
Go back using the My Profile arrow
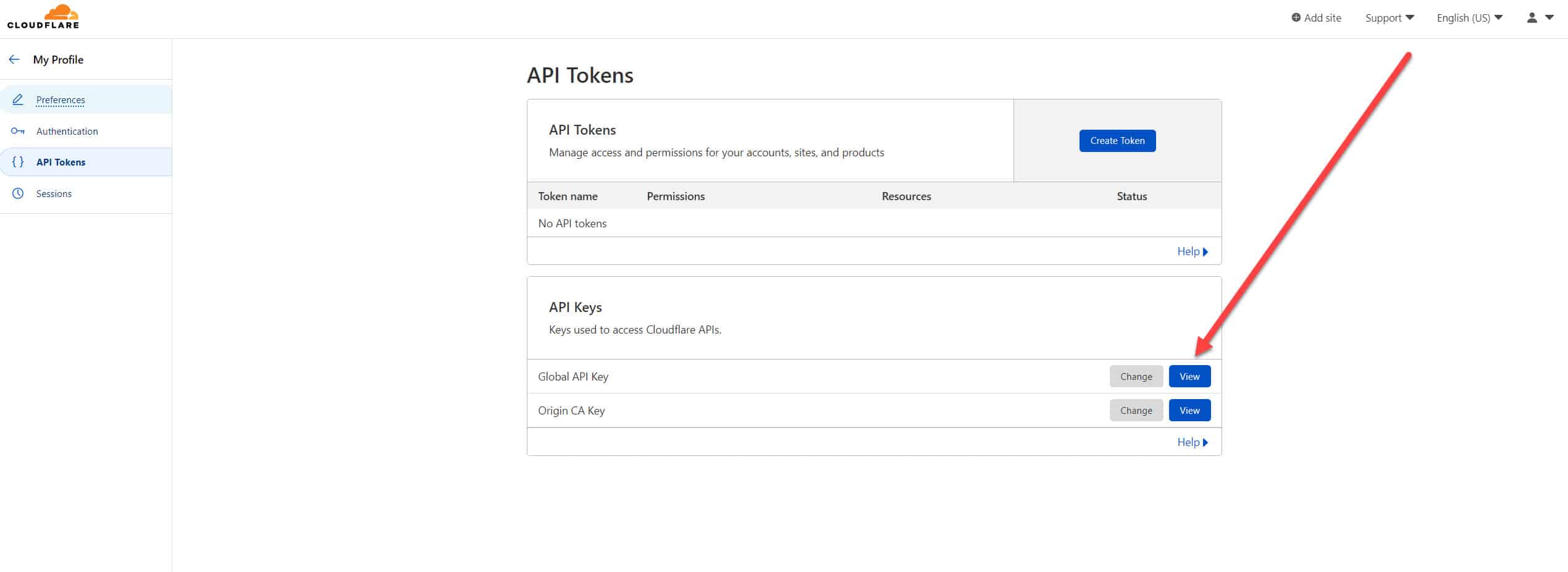tap(14, 59)
